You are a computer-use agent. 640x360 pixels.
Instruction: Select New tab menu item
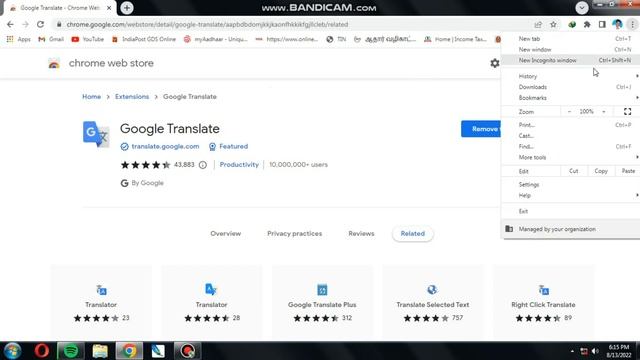click(571, 39)
